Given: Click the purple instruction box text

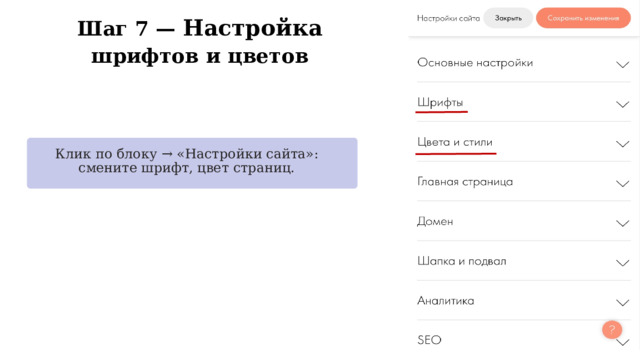Looking at the screenshot, I should coord(187,161).
